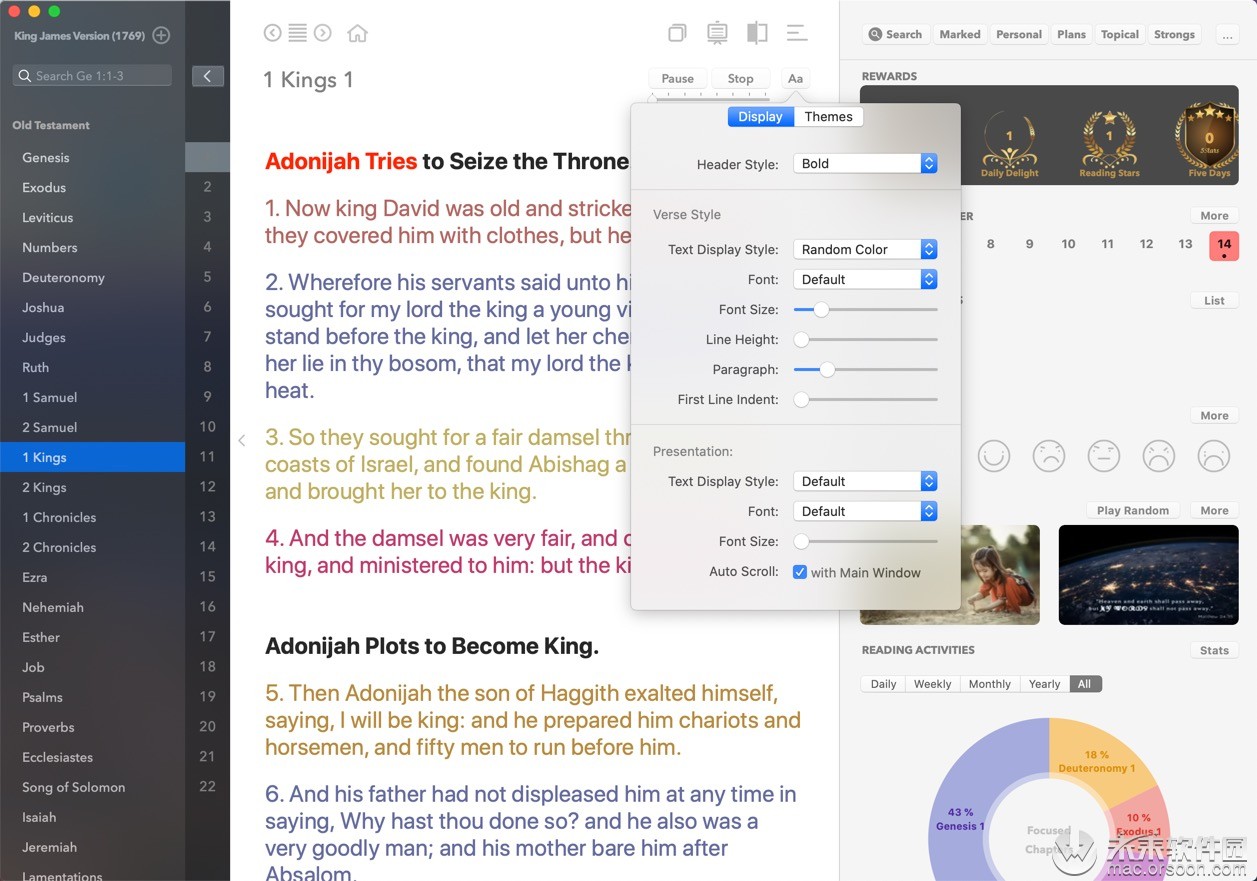Switch to Display tab
This screenshot has width=1257, height=881.
tap(760, 117)
